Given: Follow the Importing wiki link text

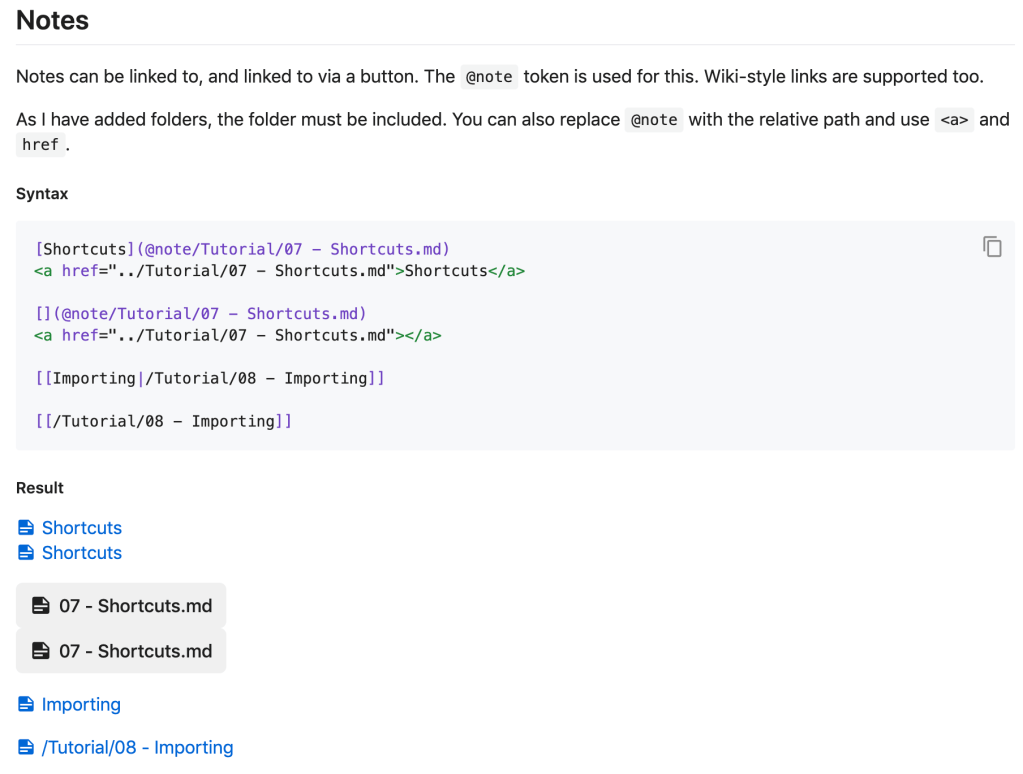Looking at the screenshot, I should pos(81,705).
